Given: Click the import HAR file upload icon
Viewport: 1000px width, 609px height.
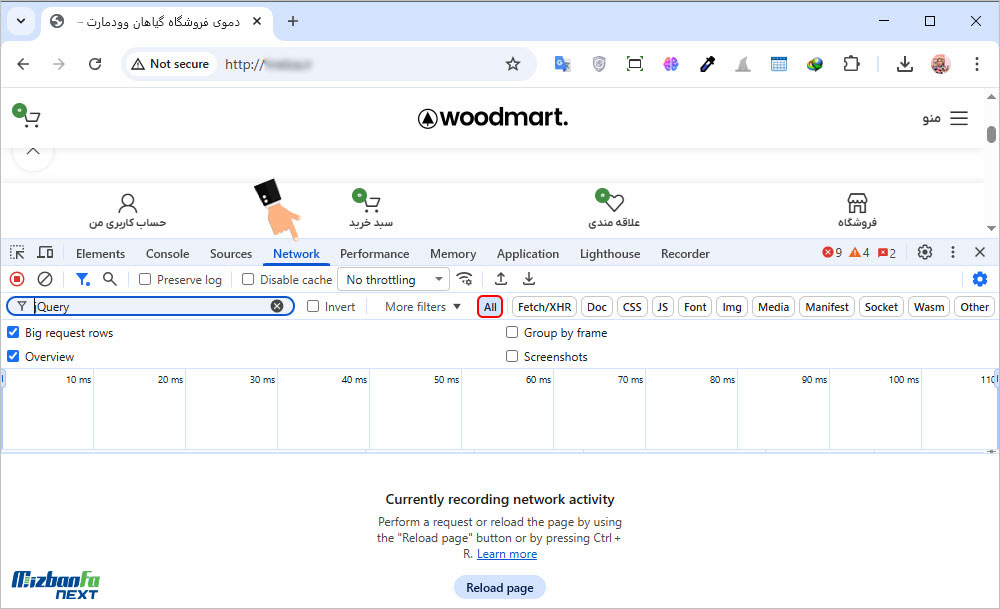Looking at the screenshot, I should tap(501, 280).
